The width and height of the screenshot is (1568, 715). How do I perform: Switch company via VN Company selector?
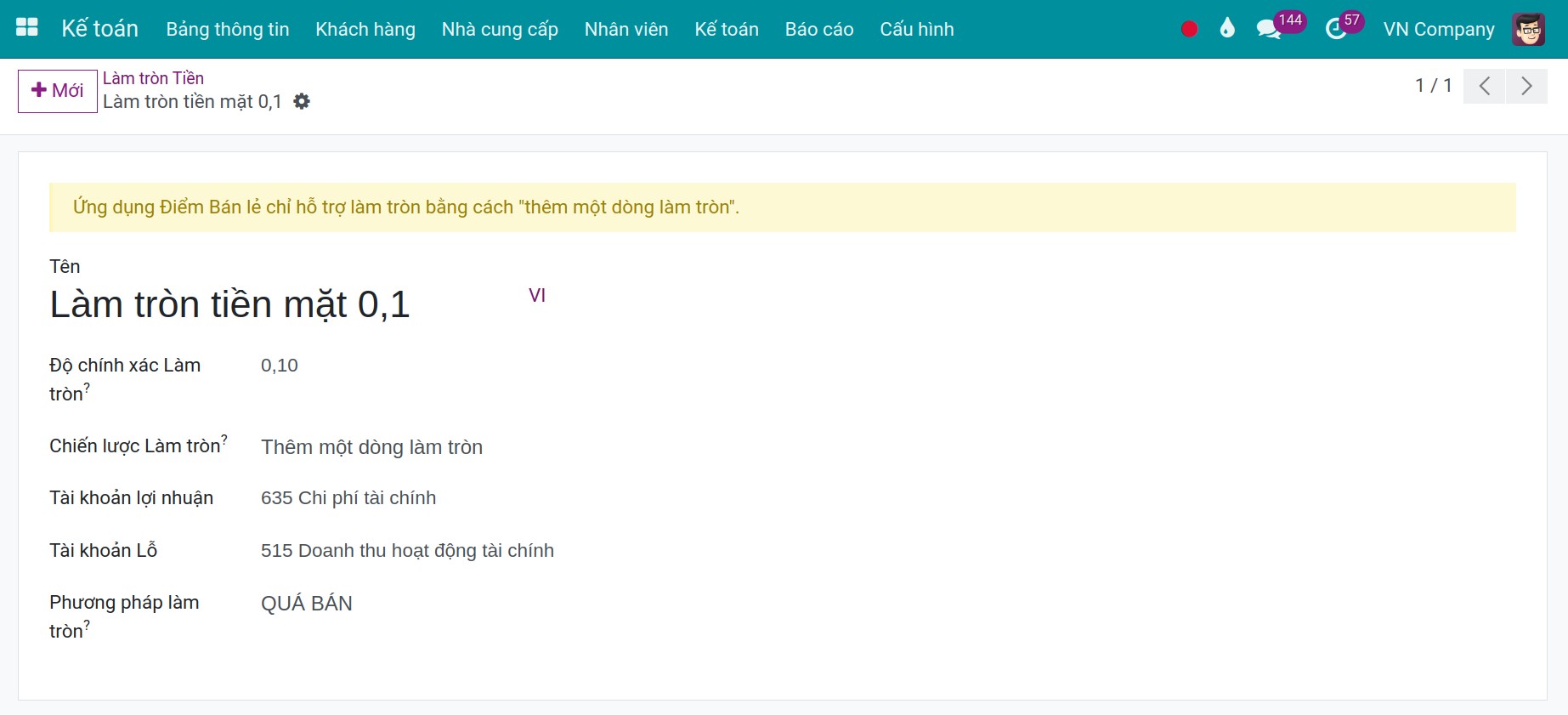(1439, 29)
